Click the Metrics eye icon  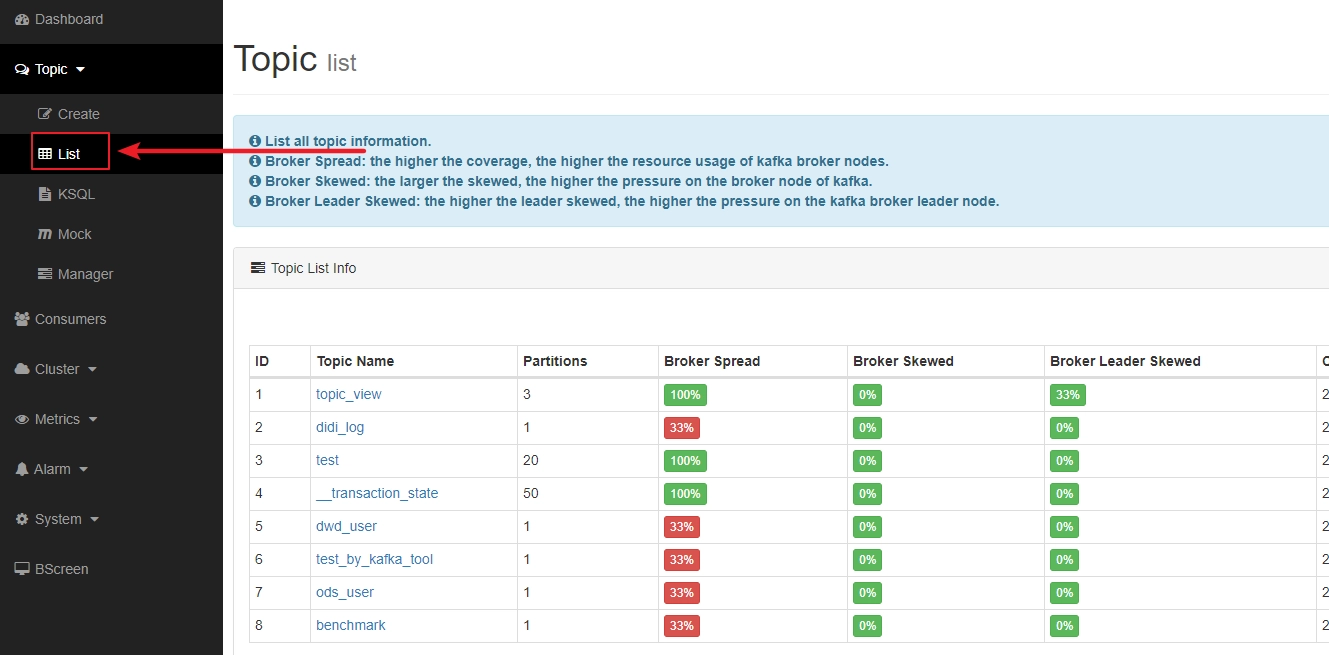[x=22, y=419]
